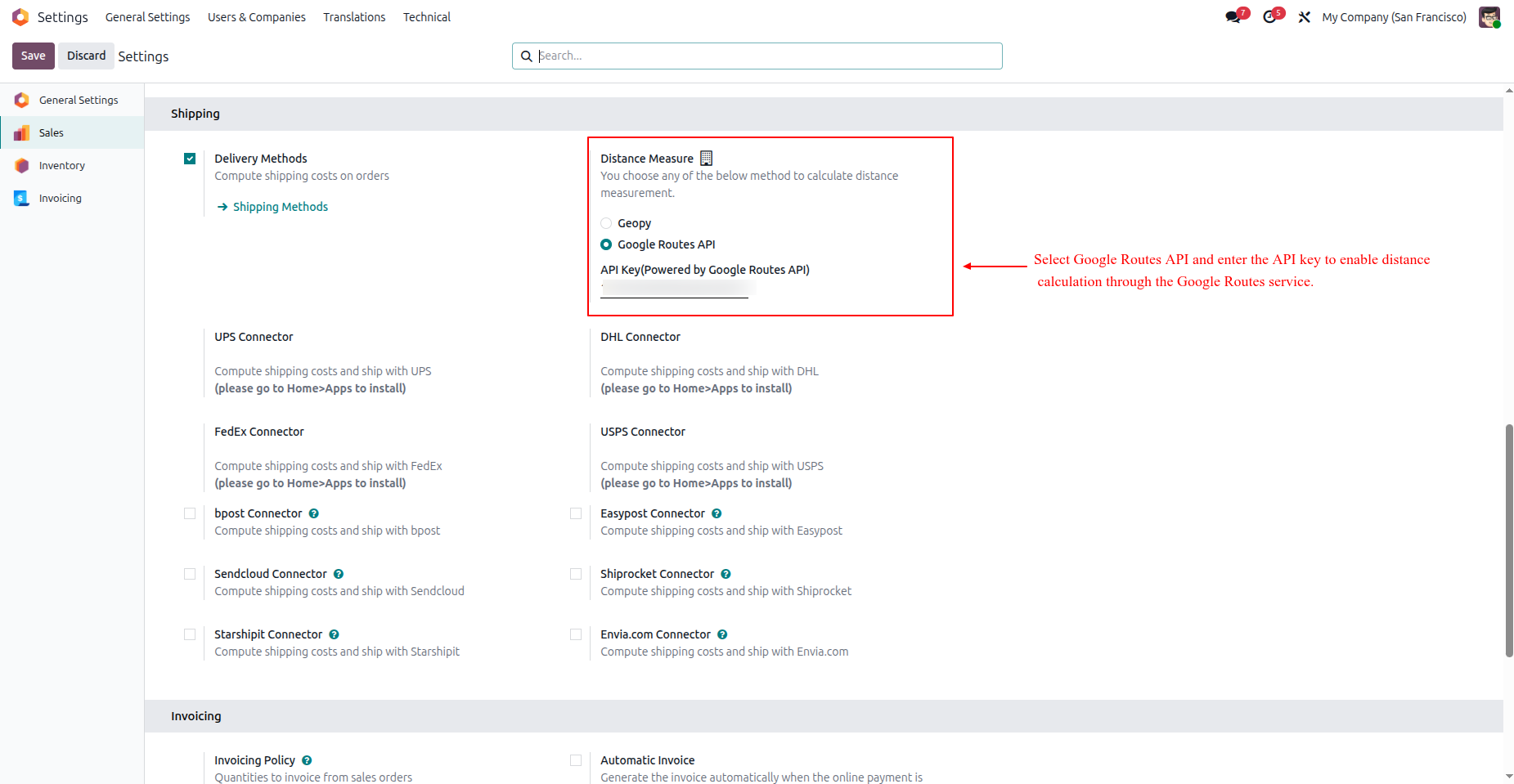Open company switcher My Company (San Francisco)
The image size is (1514, 784).
pyautogui.click(x=1394, y=17)
